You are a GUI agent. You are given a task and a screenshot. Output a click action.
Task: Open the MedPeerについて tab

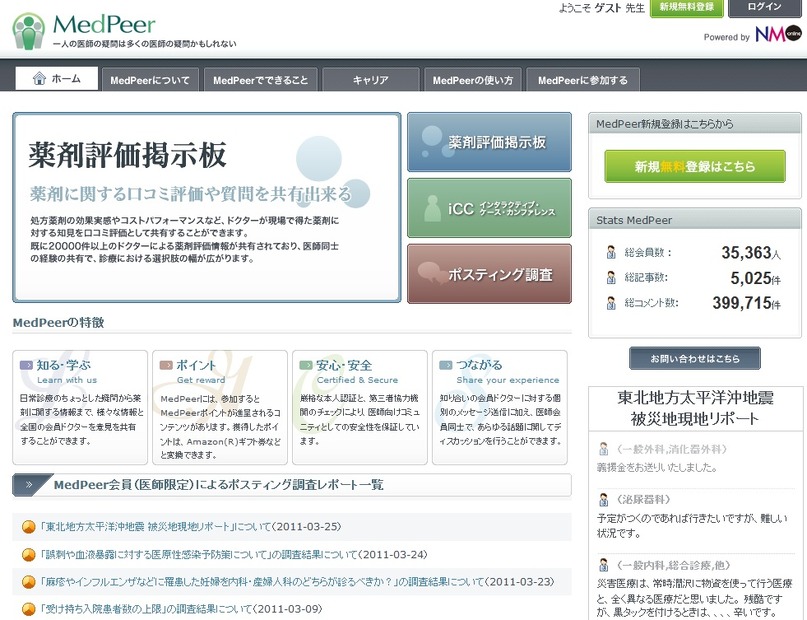tap(150, 80)
